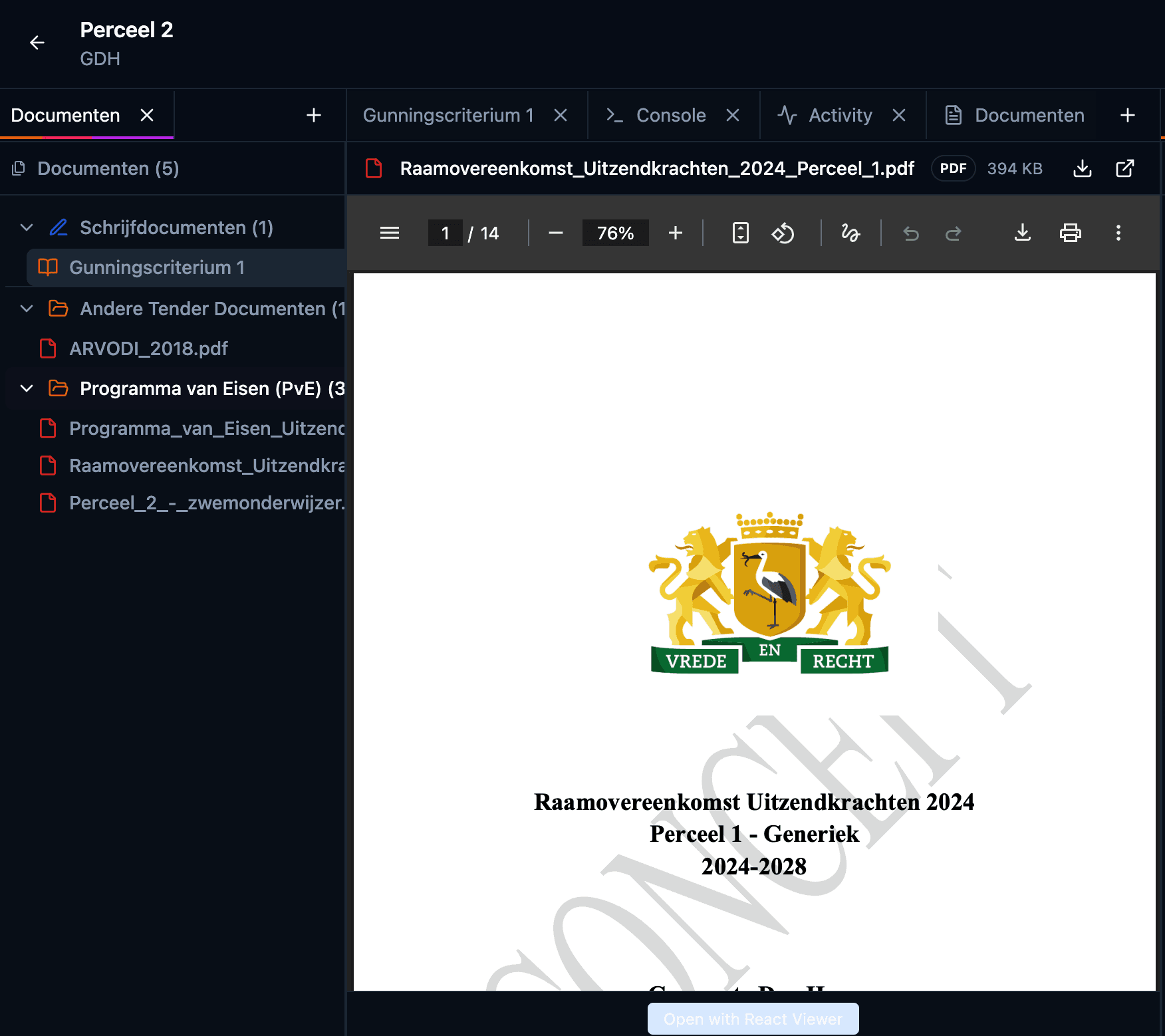Viewport: 1165px width, 1036px height.
Task: Collapse the Schrijfdocumenten folder chevron
Action: pyautogui.click(x=27, y=227)
